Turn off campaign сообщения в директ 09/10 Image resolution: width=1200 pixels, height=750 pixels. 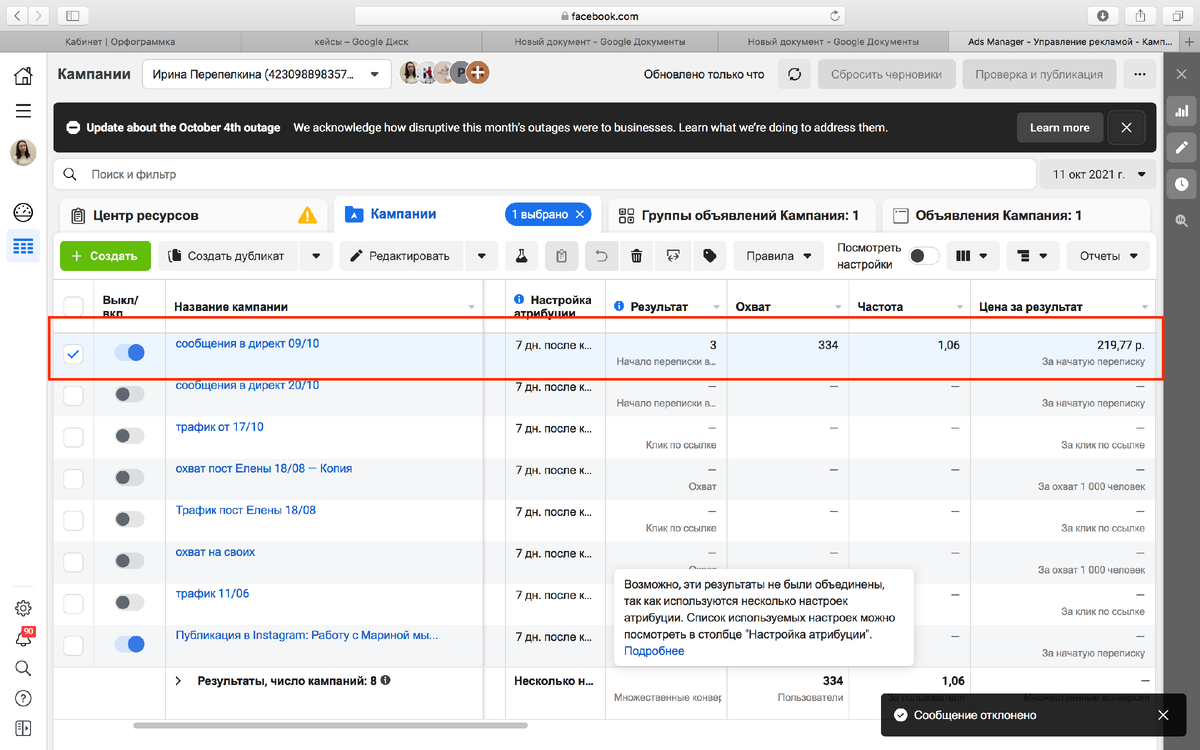coord(130,352)
